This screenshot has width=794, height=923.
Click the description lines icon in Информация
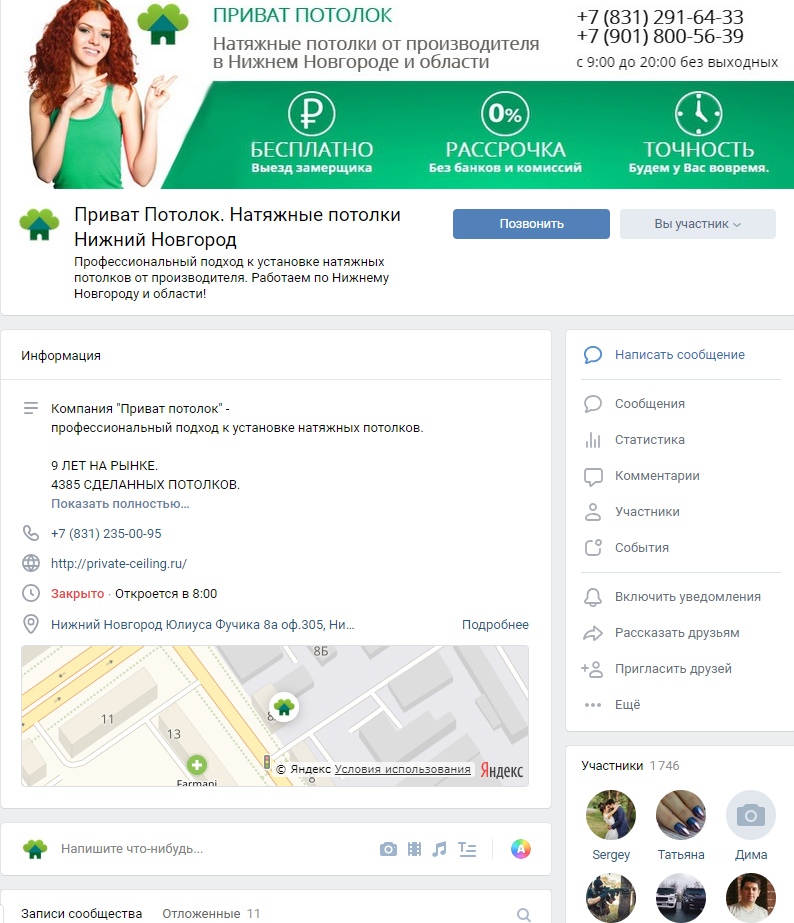click(31, 408)
